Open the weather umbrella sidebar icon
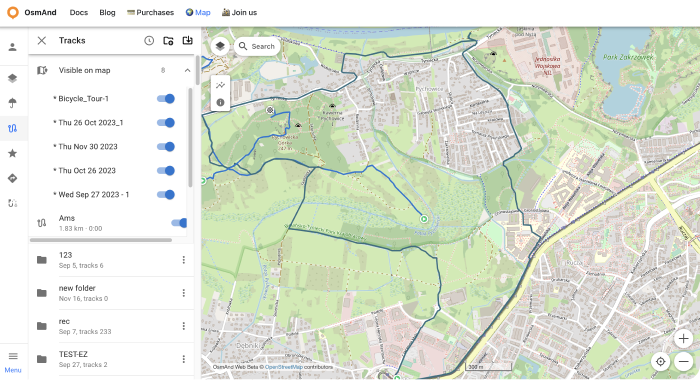This screenshot has width=700, height=380. 12,103
